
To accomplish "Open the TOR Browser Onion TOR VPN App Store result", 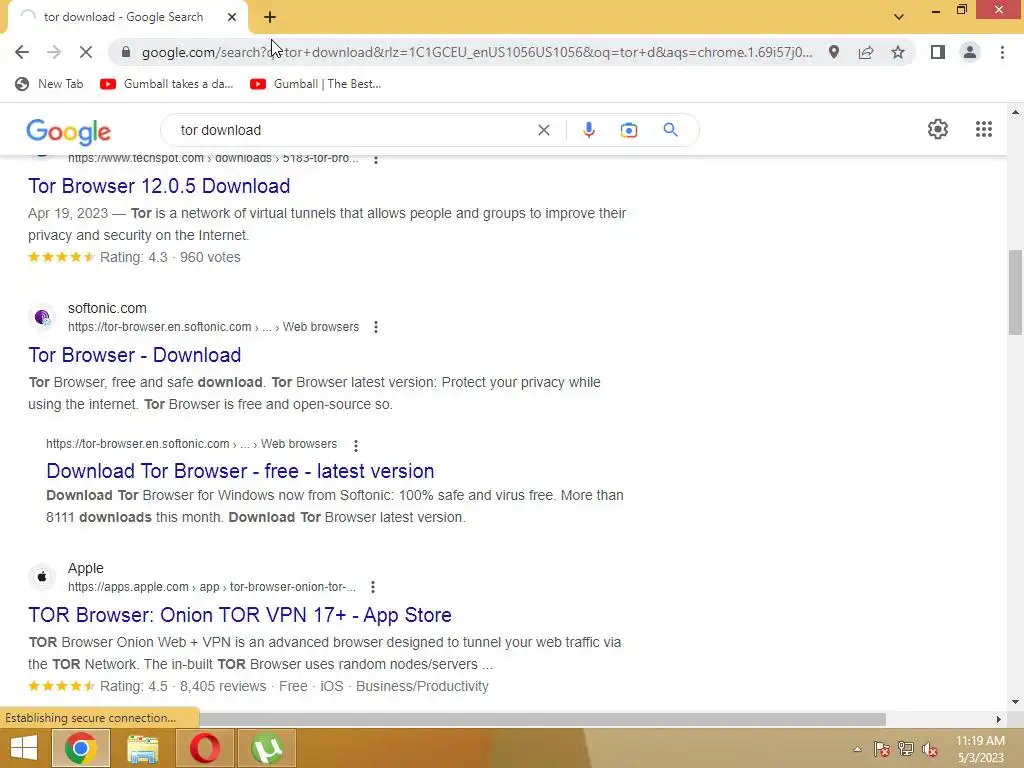I will click(240, 615).
